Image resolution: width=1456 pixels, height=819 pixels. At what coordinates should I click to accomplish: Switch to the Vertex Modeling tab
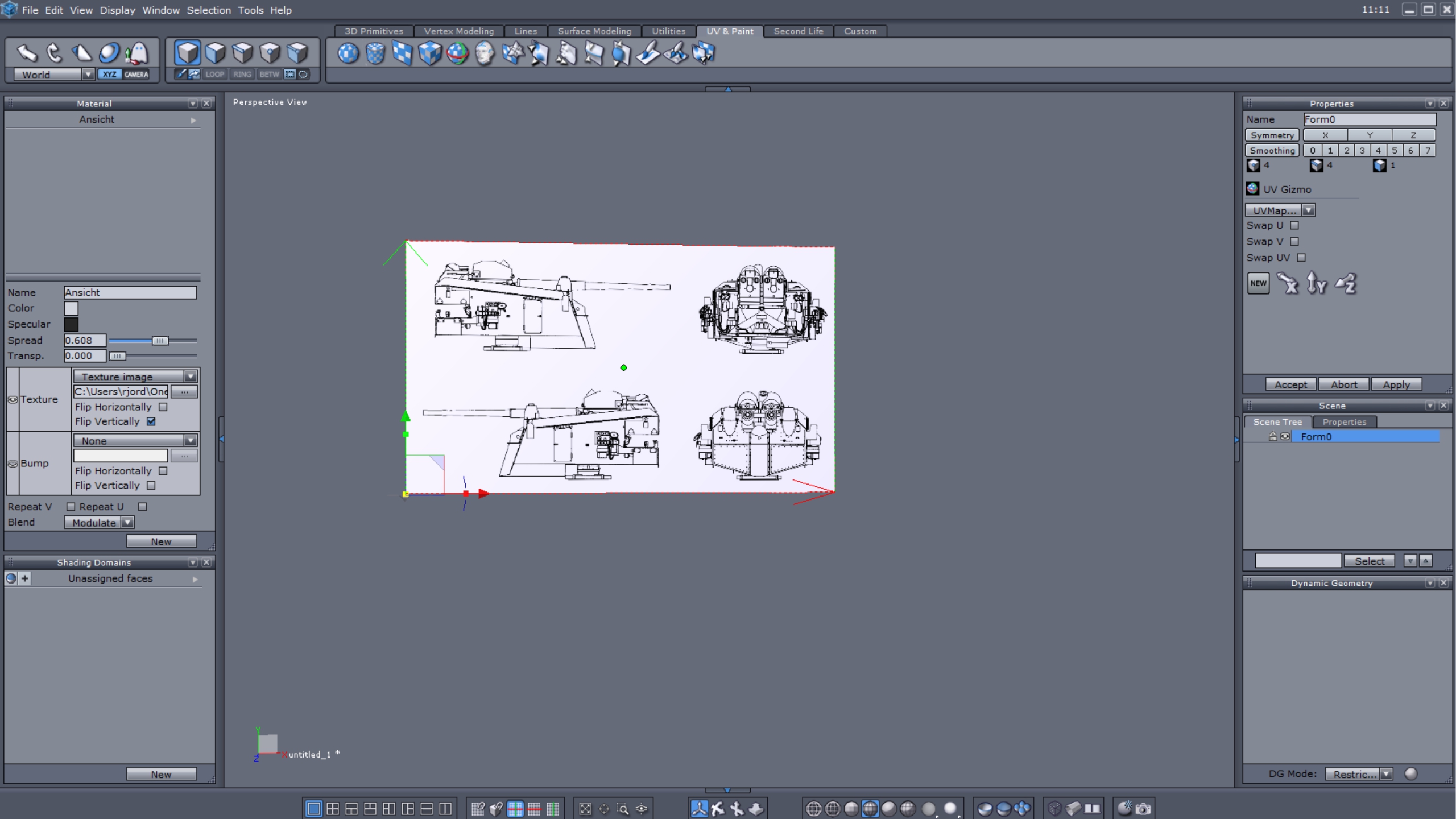click(x=458, y=31)
